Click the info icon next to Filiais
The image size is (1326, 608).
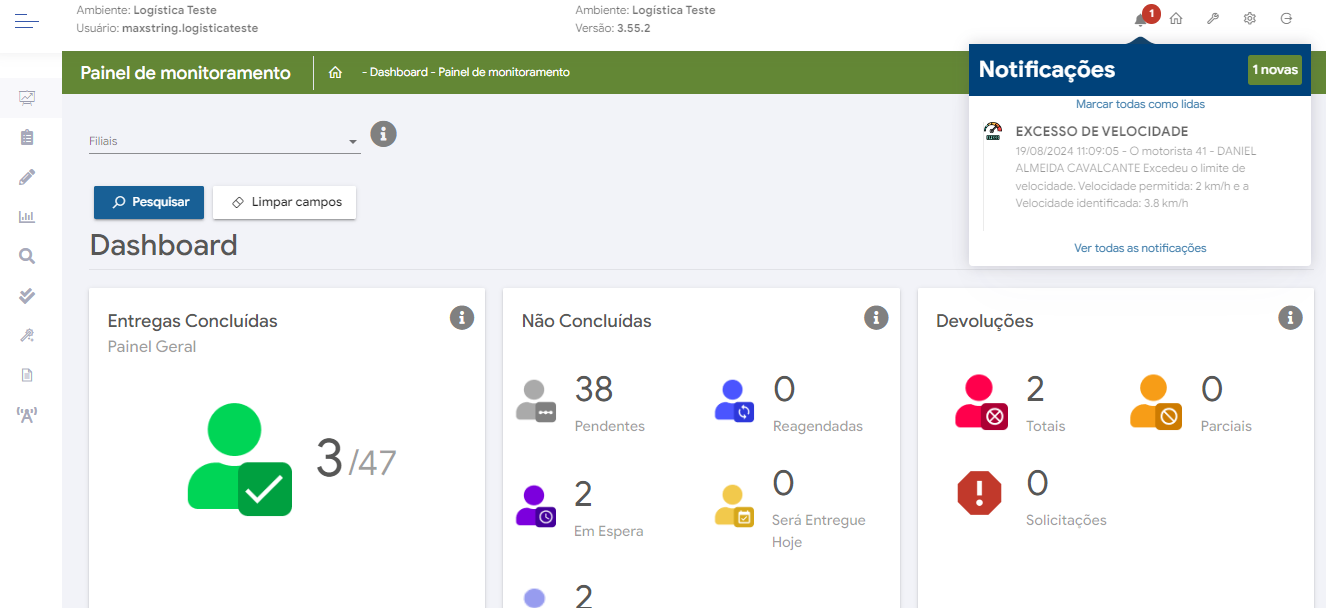(383, 134)
